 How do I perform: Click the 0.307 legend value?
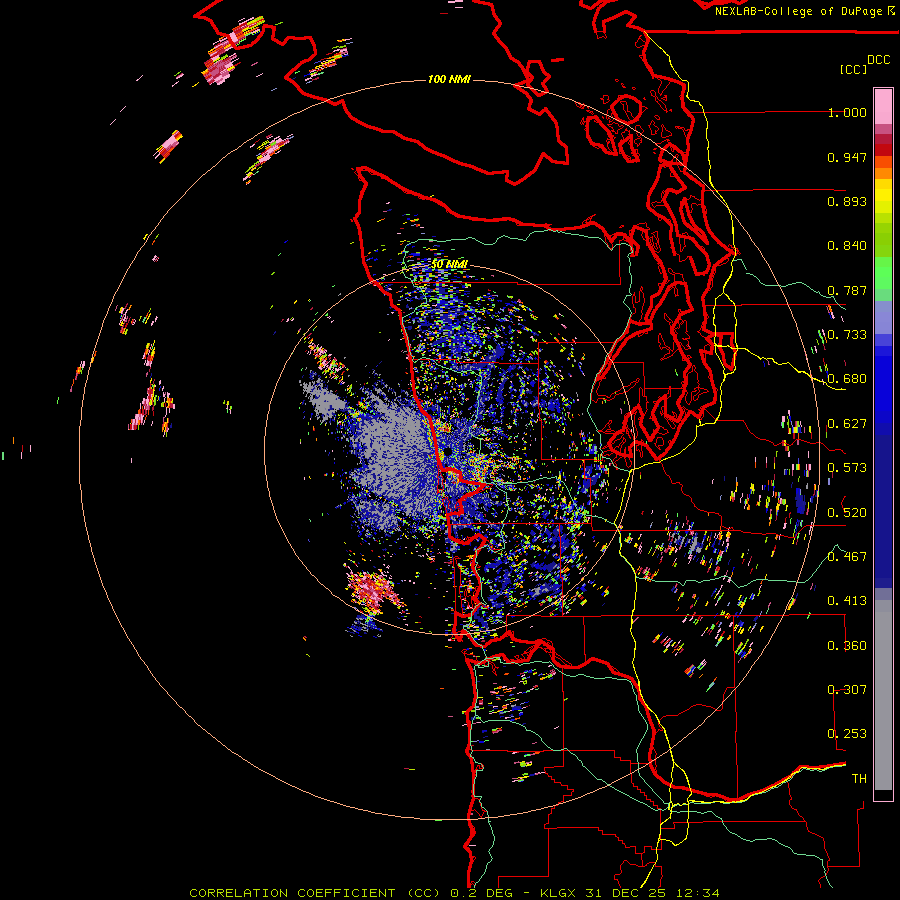pyautogui.click(x=847, y=689)
